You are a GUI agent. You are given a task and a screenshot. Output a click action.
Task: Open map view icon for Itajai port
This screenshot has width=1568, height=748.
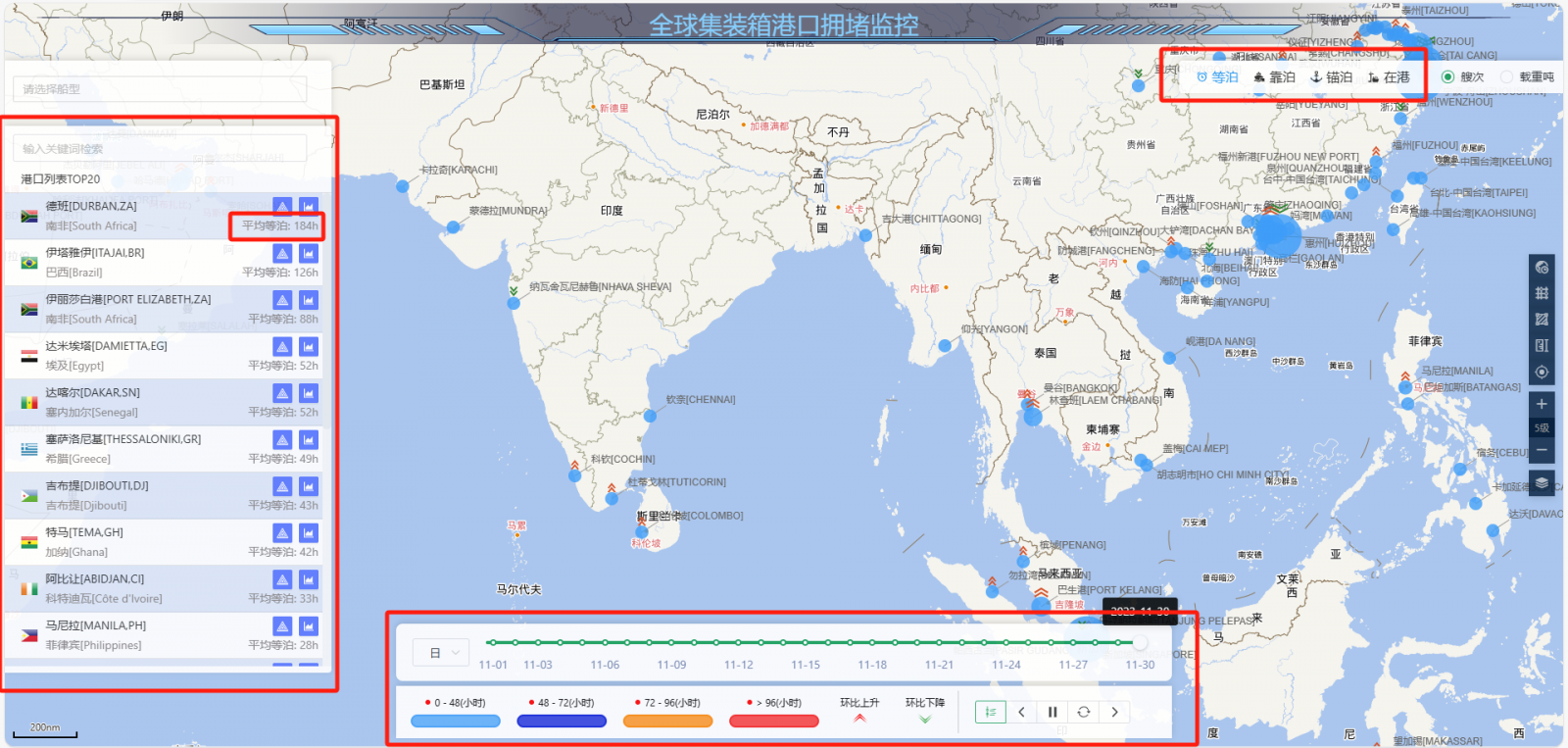point(282,253)
